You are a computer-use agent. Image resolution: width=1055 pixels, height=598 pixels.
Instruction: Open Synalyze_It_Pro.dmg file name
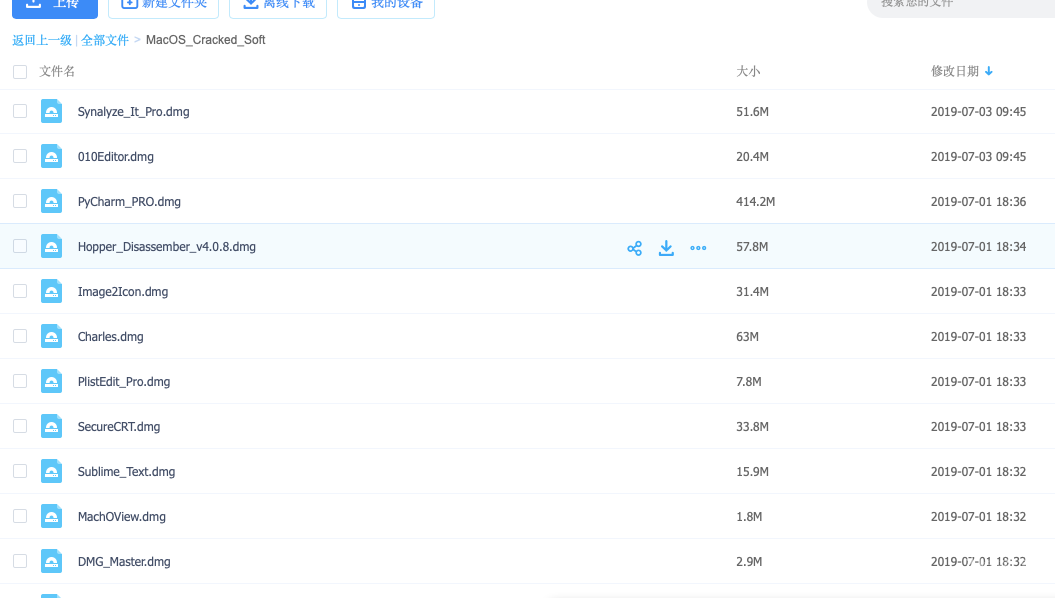tap(133, 112)
